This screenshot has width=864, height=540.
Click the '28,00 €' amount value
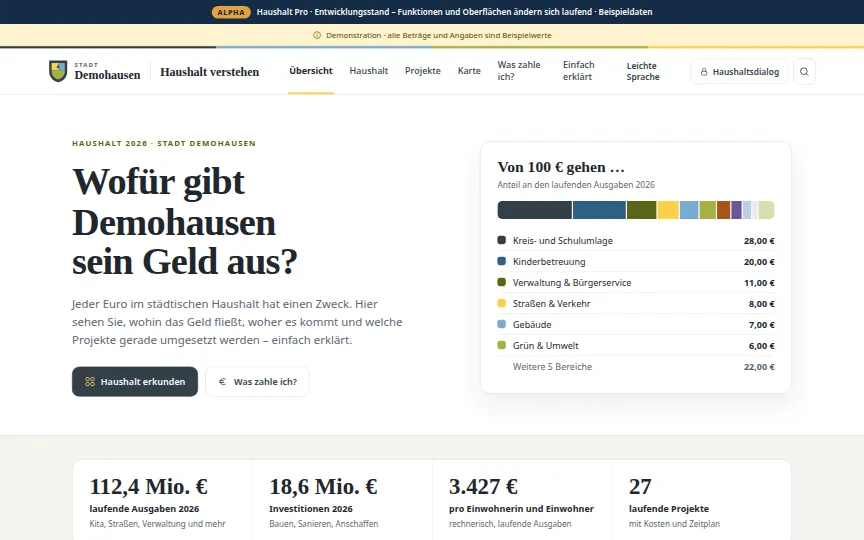pos(759,241)
